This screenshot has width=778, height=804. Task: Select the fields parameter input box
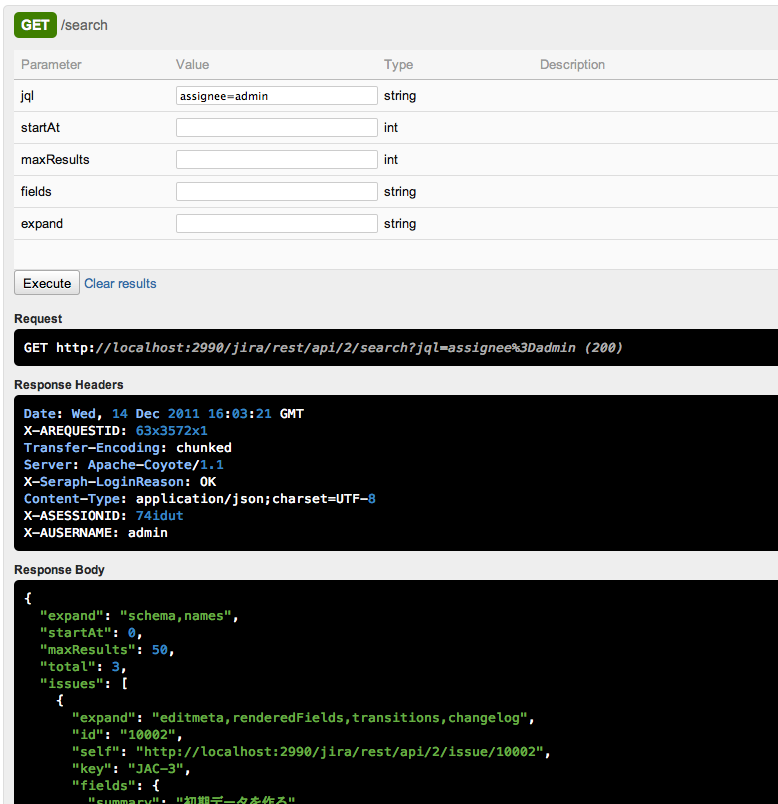click(x=276, y=192)
